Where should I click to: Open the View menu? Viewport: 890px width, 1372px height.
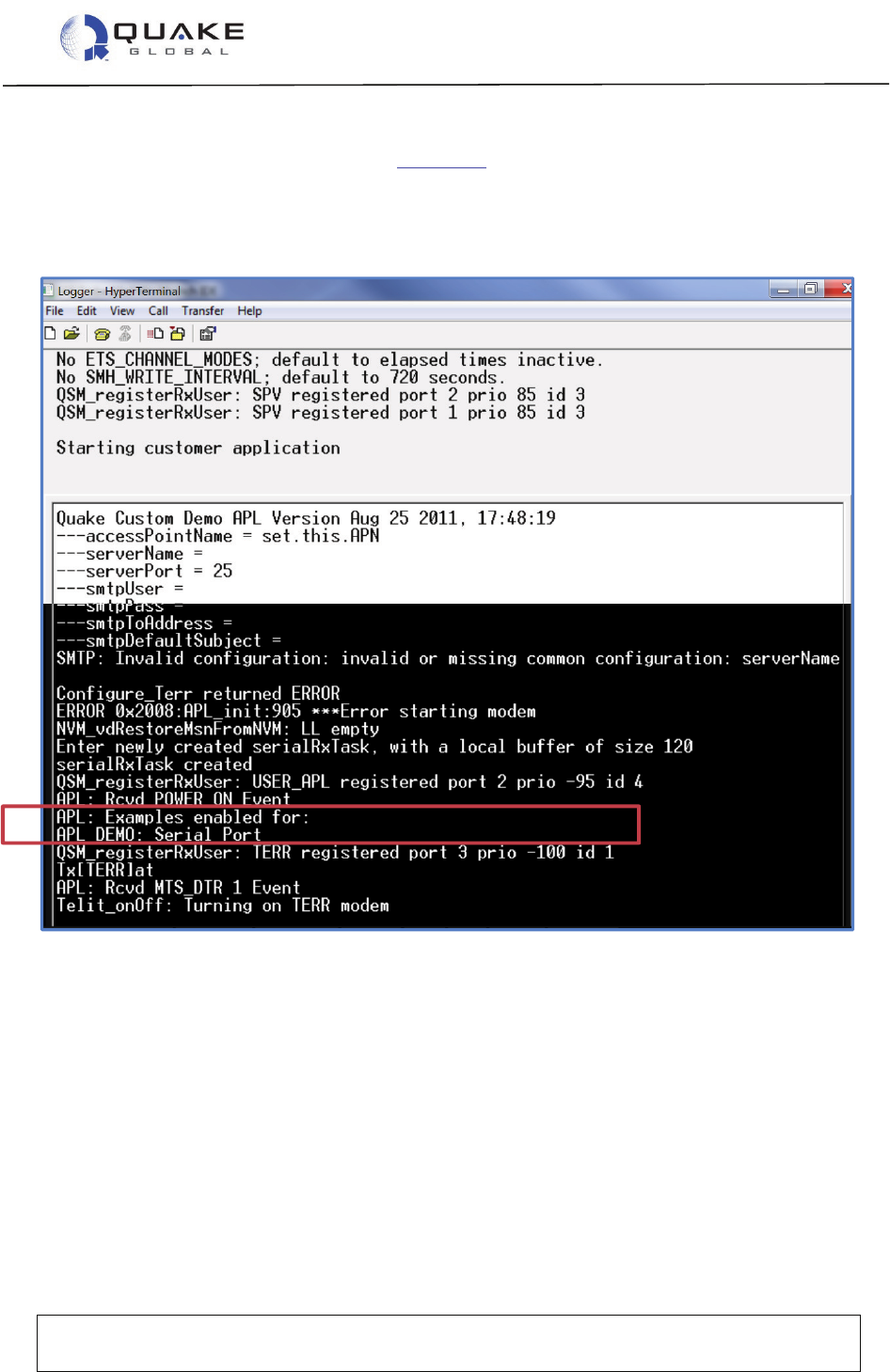[x=122, y=311]
